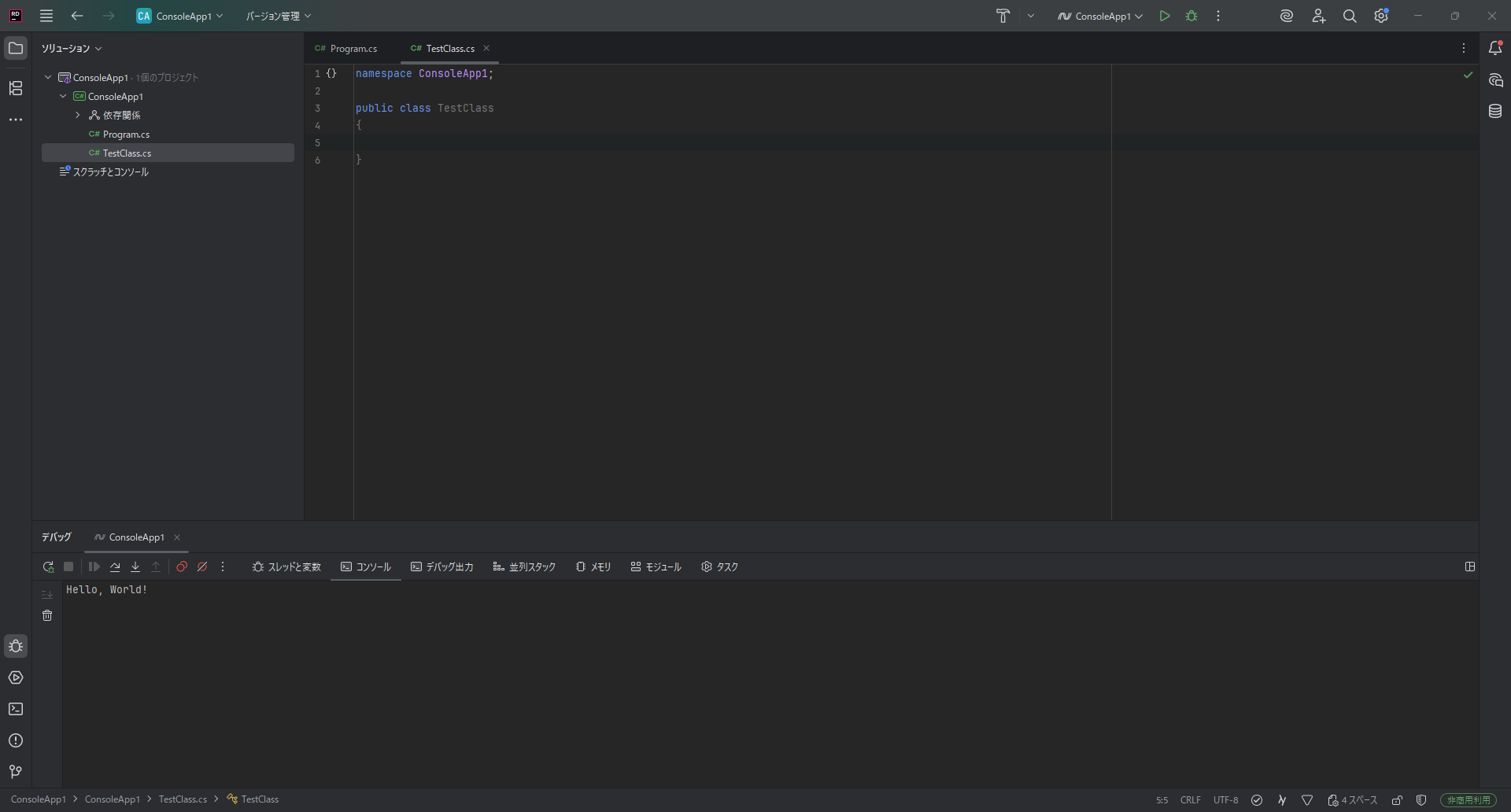Expand the 依存関係 node in the solution tree

pos(78,116)
